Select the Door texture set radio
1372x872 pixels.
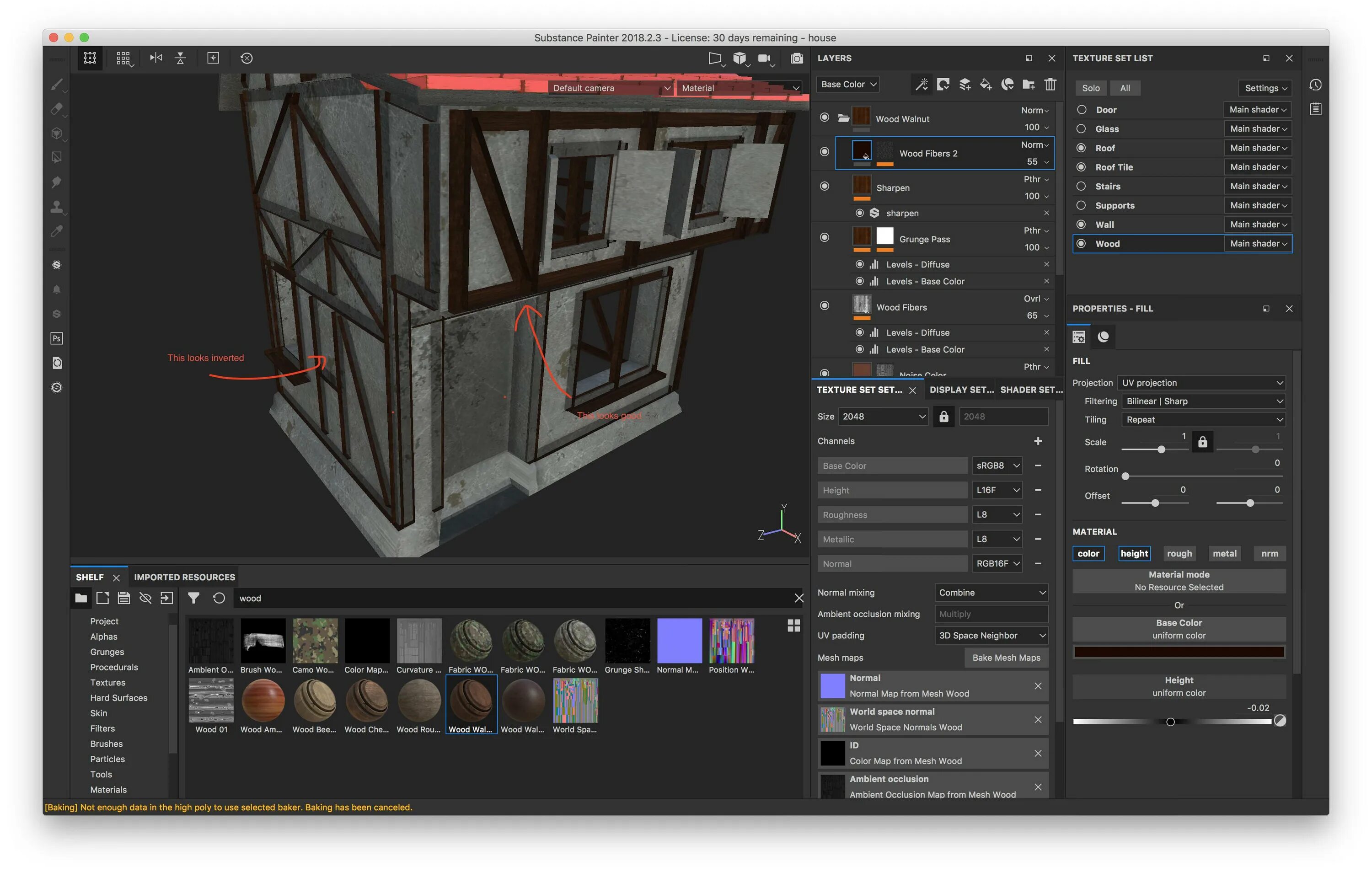tap(1082, 109)
